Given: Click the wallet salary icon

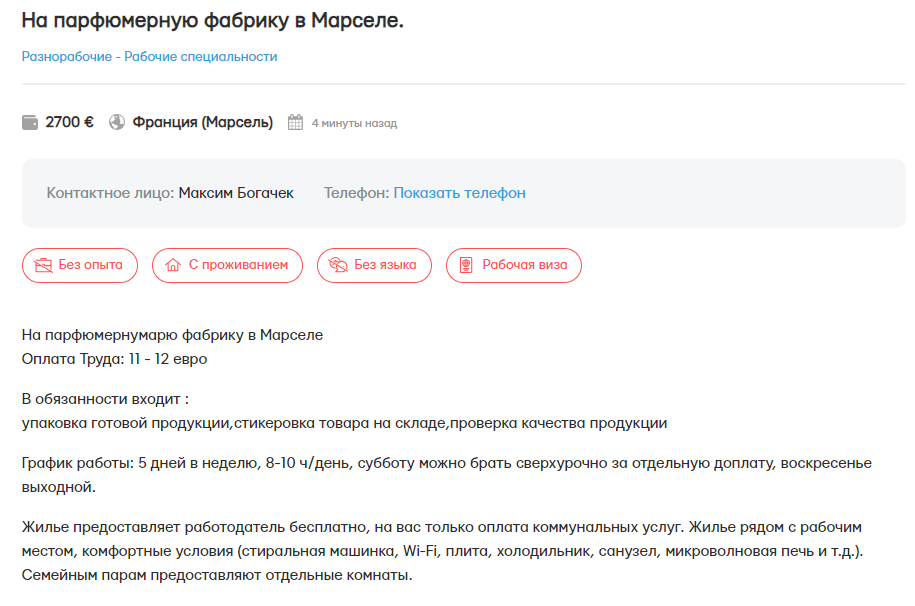Looking at the screenshot, I should click(x=30, y=123).
